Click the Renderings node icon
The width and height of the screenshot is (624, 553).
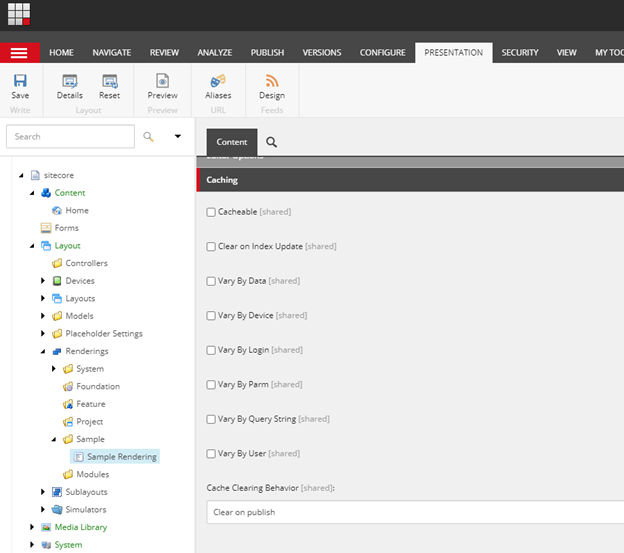[57, 351]
